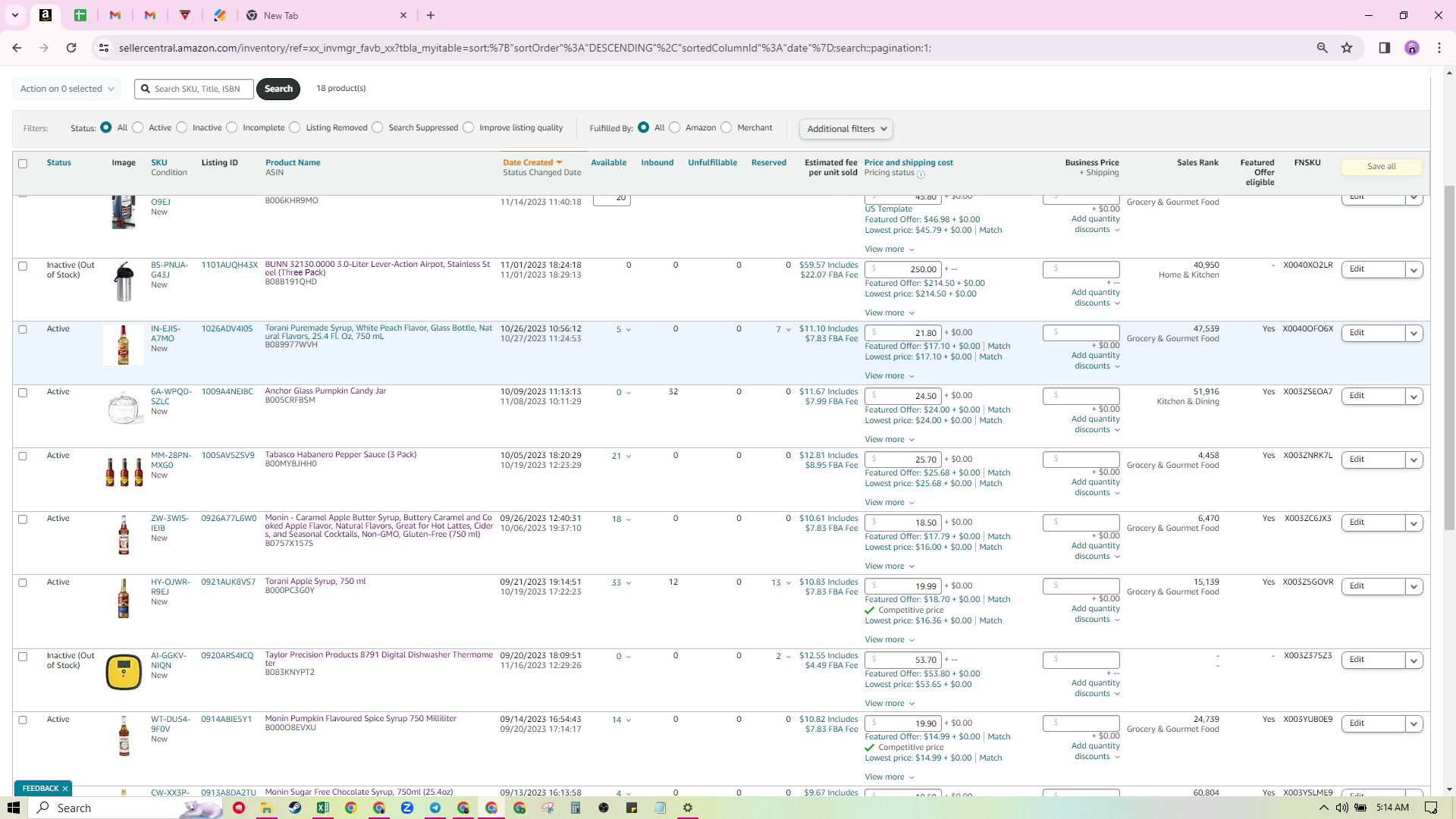
Task: Expand the Additional filters dropdown
Action: point(846,129)
